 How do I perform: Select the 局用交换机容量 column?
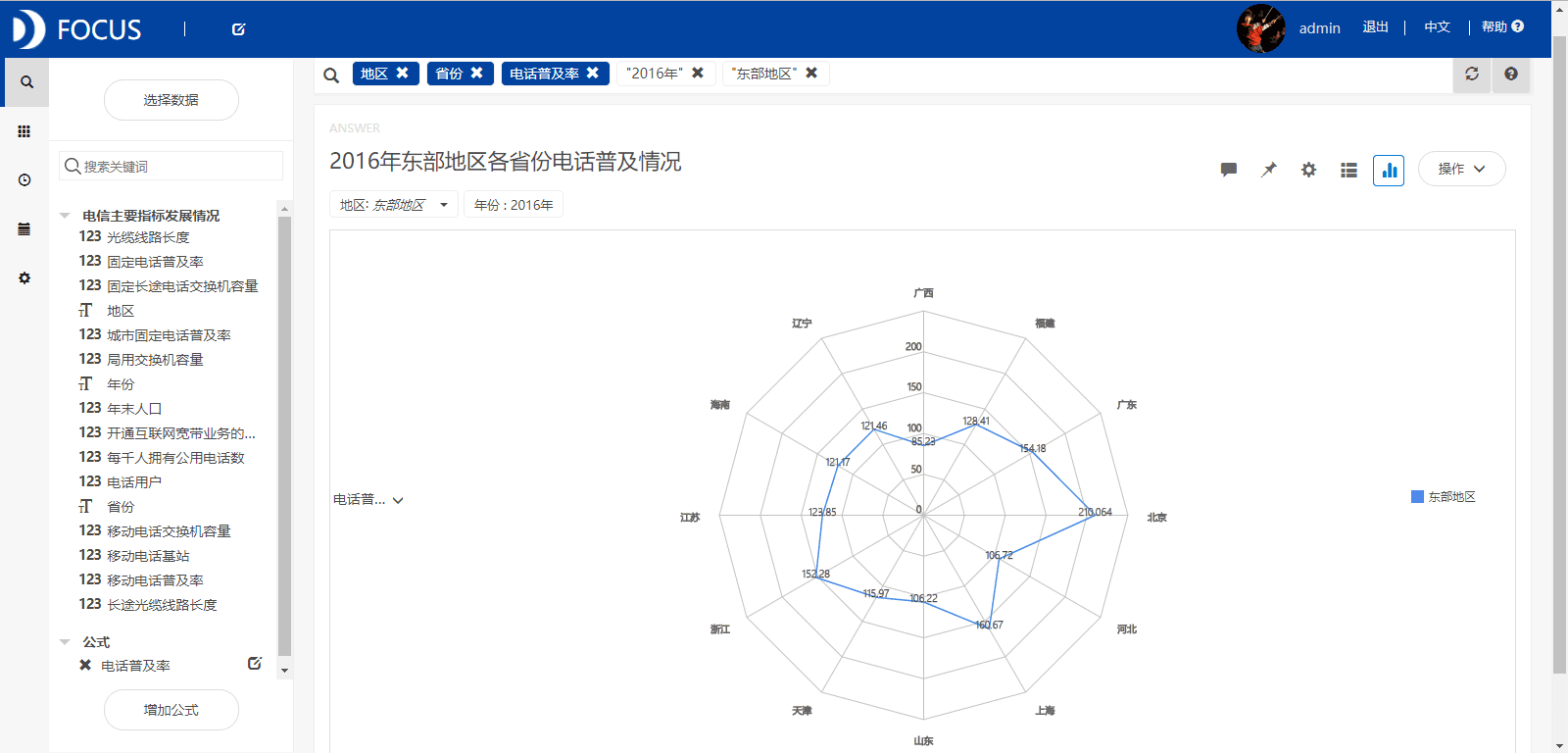click(x=155, y=360)
